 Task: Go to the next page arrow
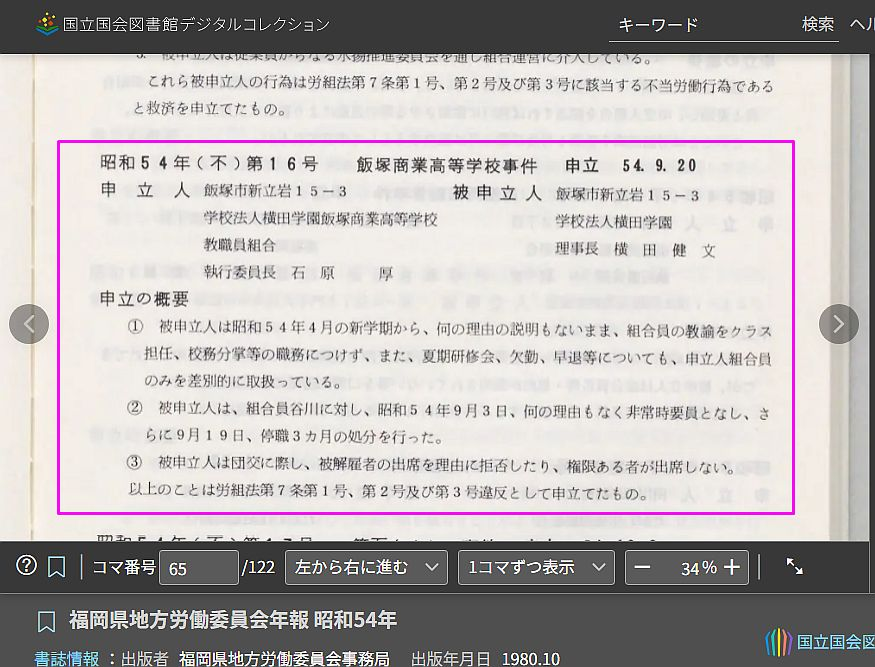click(839, 324)
